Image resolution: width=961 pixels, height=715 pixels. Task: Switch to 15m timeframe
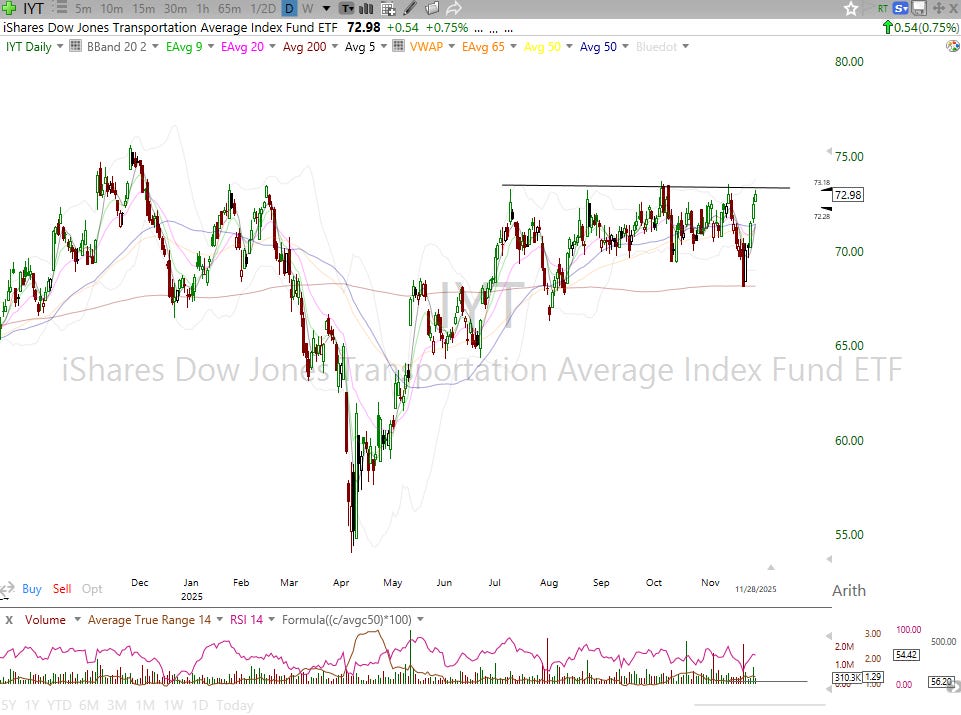click(143, 9)
